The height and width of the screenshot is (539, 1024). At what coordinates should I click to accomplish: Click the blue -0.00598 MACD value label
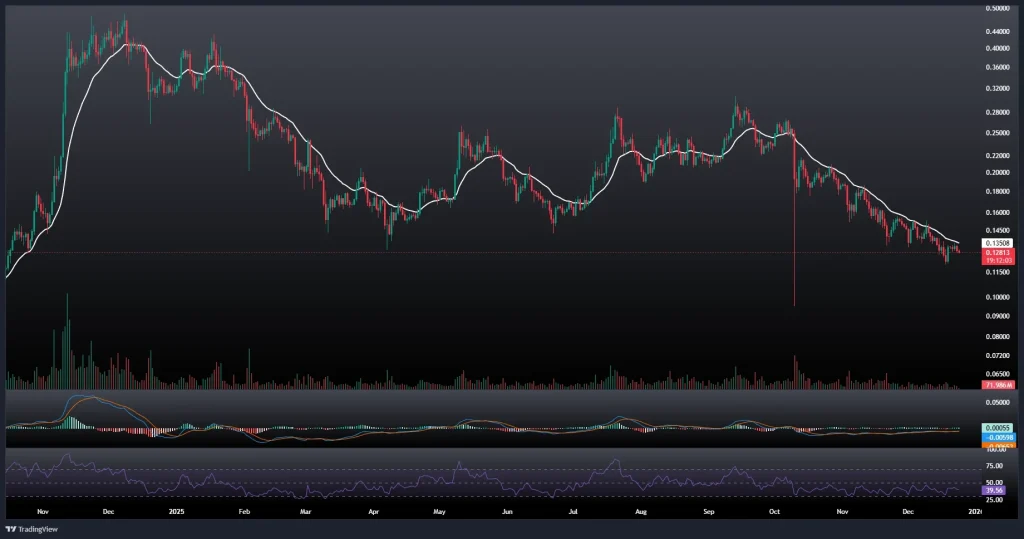coord(973,437)
